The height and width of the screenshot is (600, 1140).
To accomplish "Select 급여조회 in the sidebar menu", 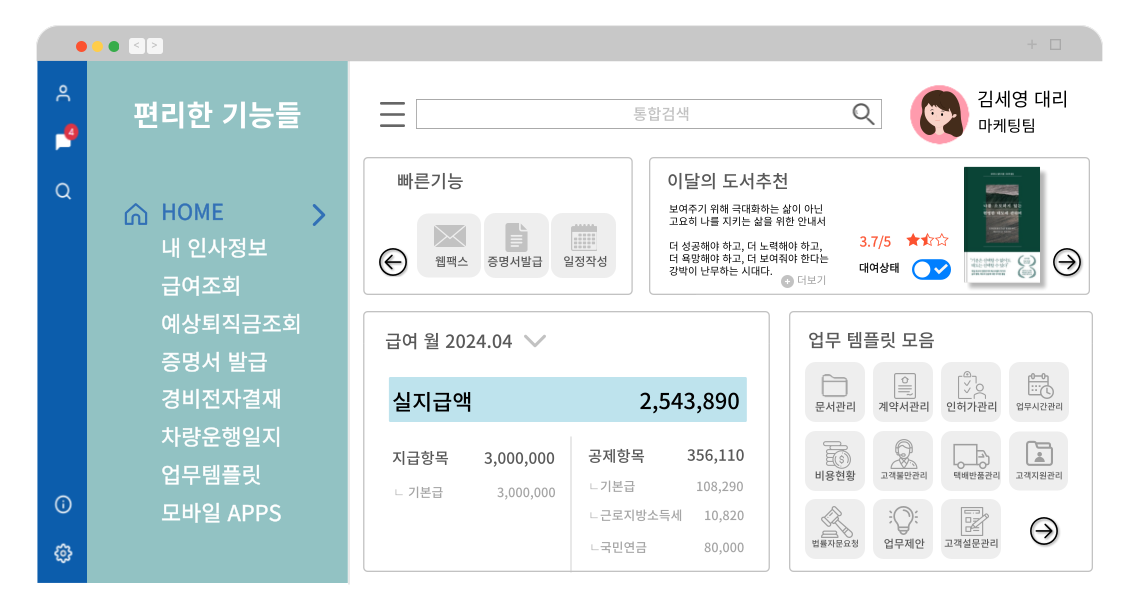I will click(201, 286).
